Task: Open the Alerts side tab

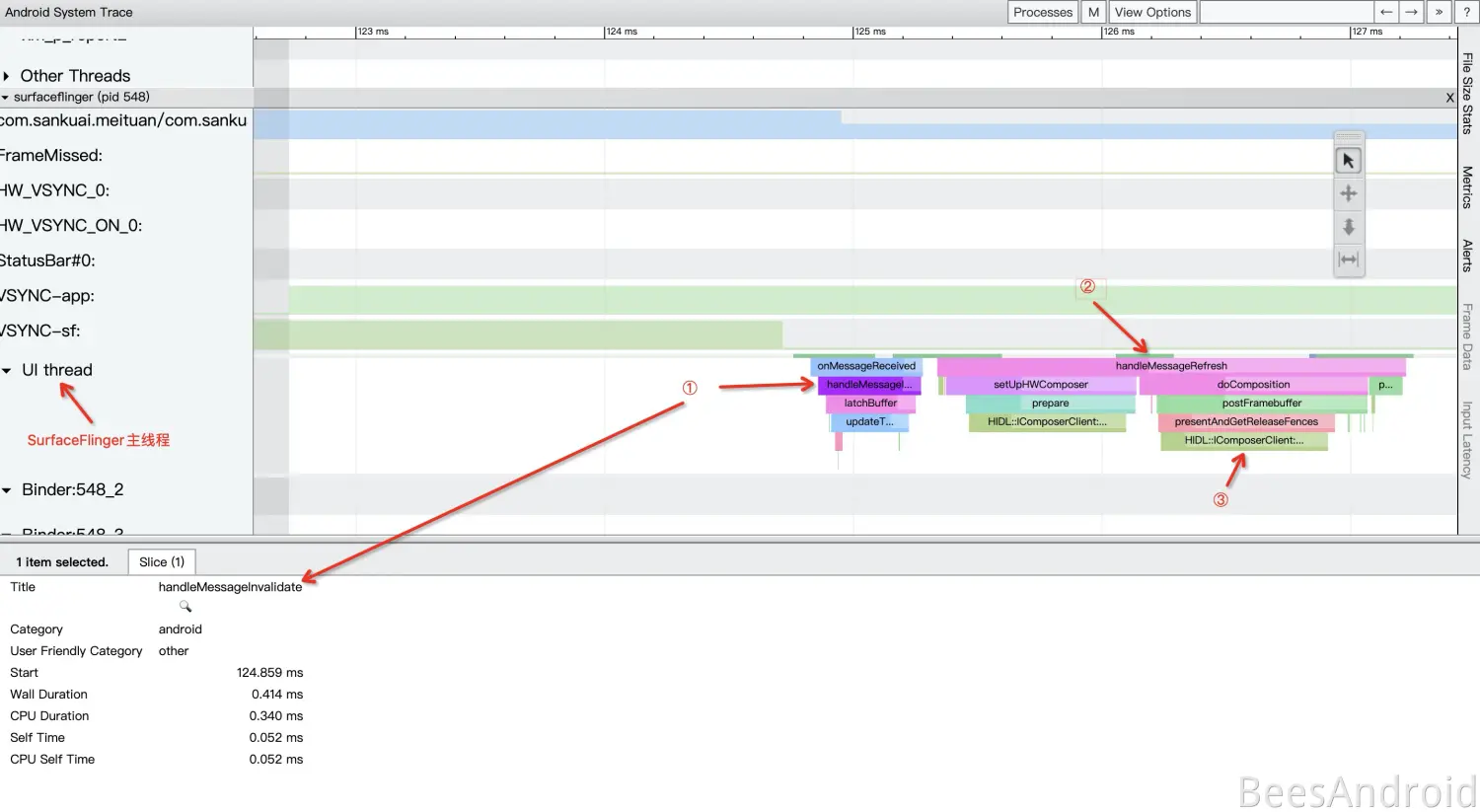Action: tap(1468, 256)
